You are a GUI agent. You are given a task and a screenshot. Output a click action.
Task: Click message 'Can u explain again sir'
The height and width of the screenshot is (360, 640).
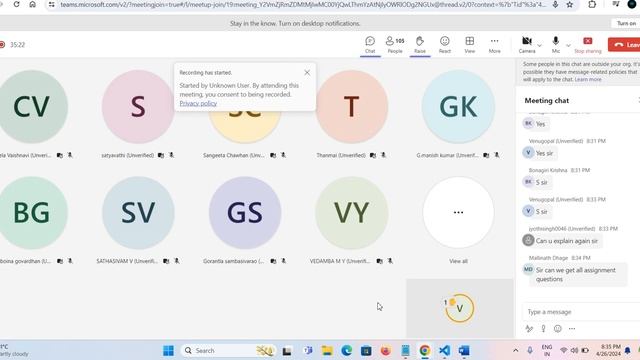(567, 241)
